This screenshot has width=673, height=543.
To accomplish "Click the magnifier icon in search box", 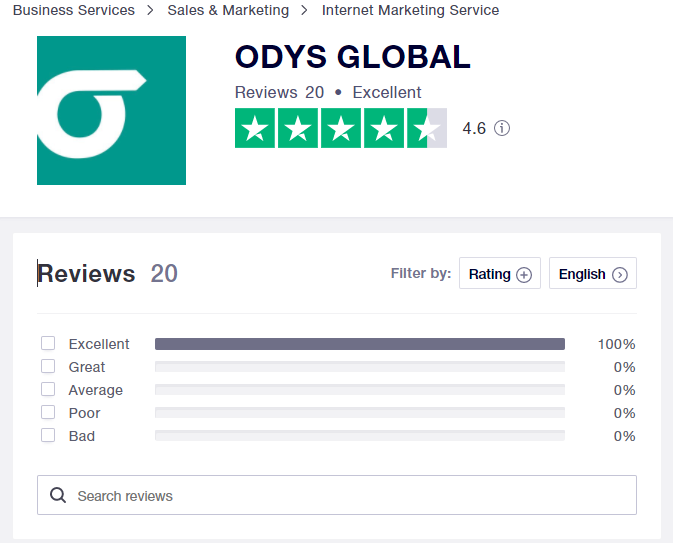I will (58, 495).
